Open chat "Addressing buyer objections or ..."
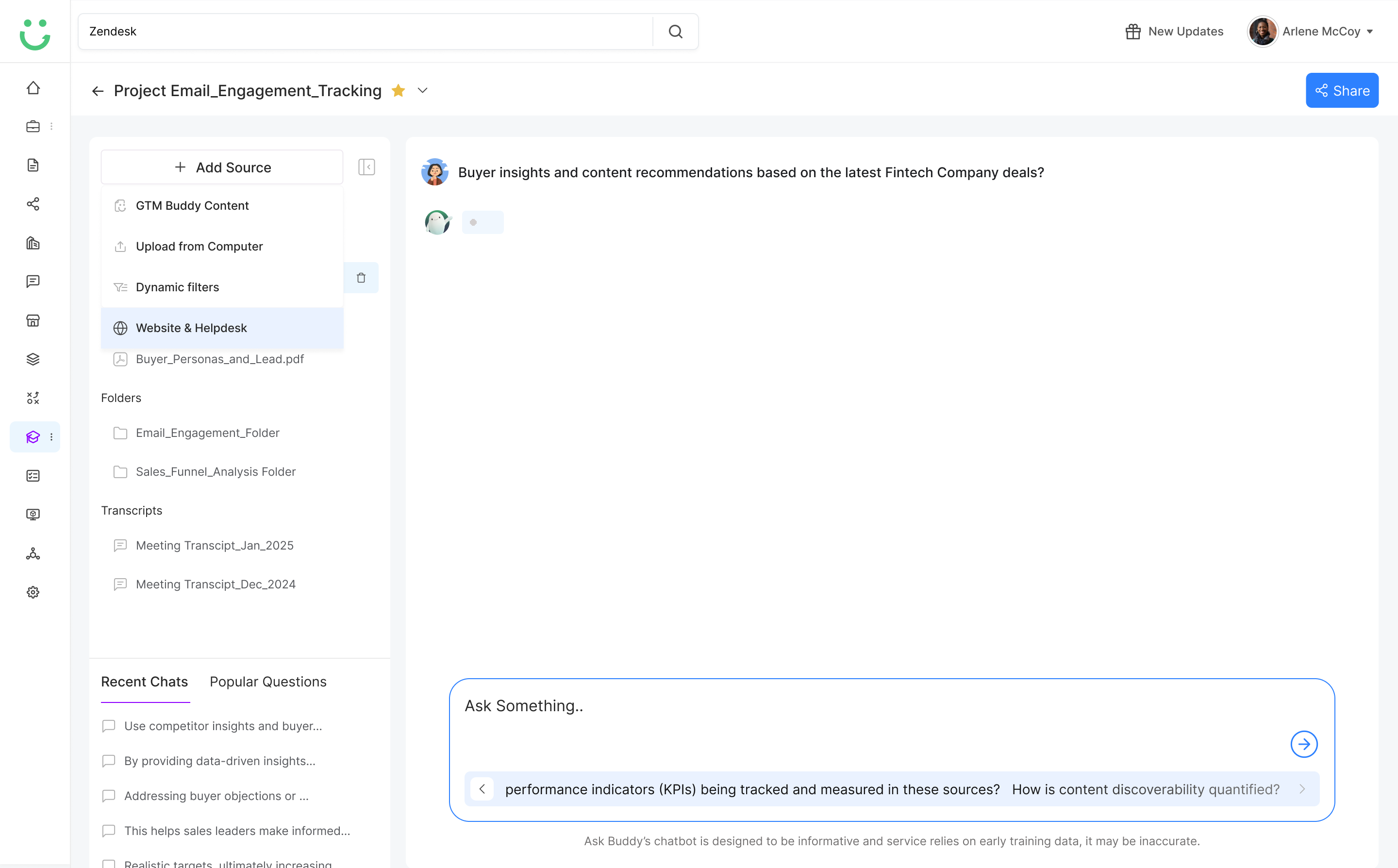This screenshot has width=1398, height=868. tap(205, 796)
